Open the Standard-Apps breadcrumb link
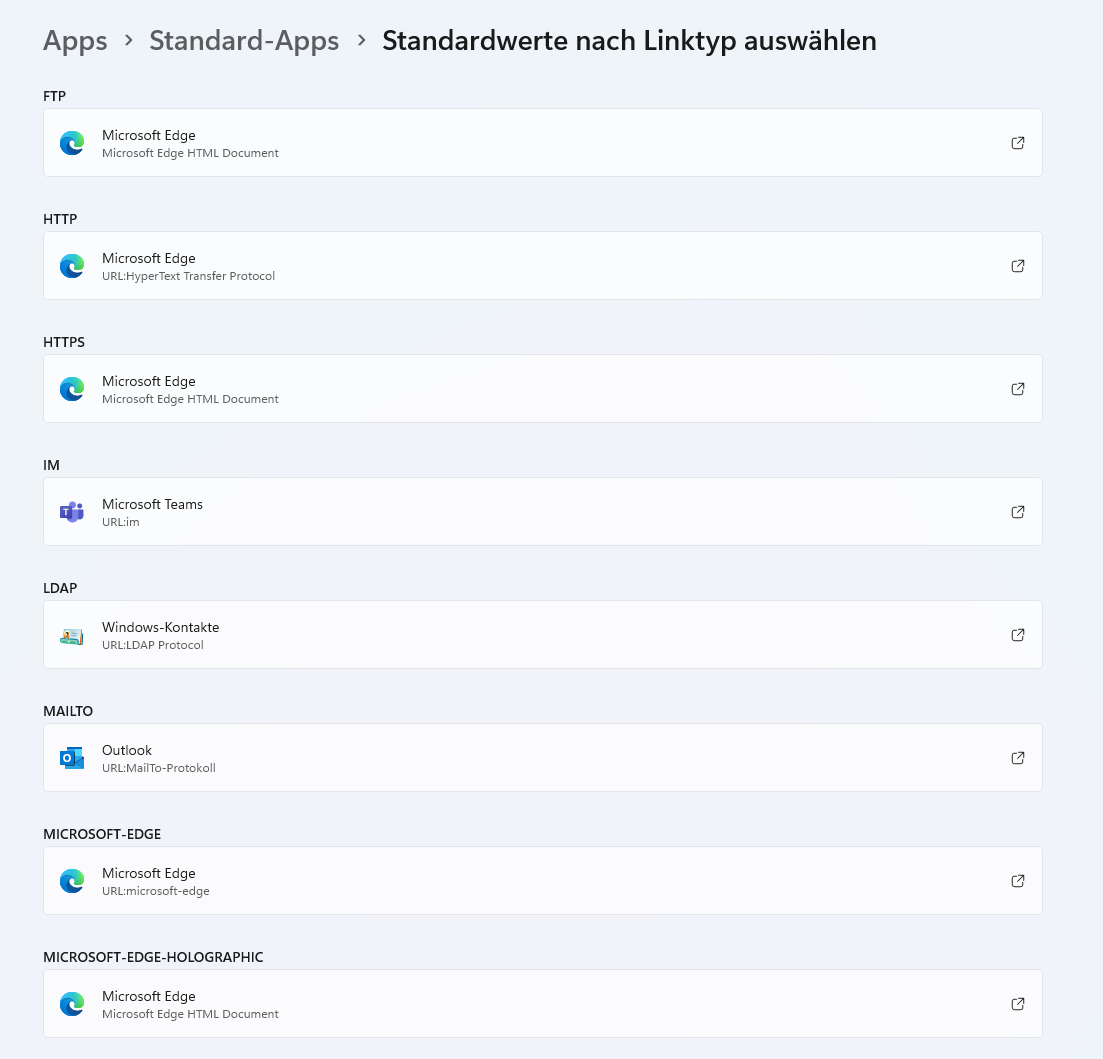 point(244,41)
